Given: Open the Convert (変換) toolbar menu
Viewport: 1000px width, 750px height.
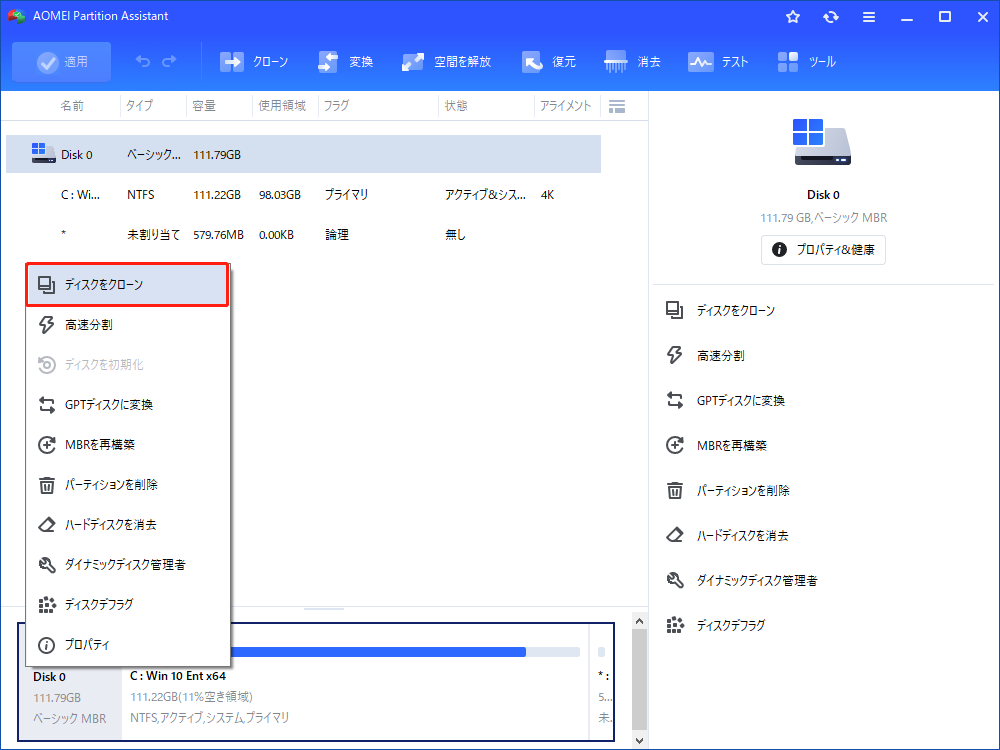Looking at the screenshot, I should point(345,62).
